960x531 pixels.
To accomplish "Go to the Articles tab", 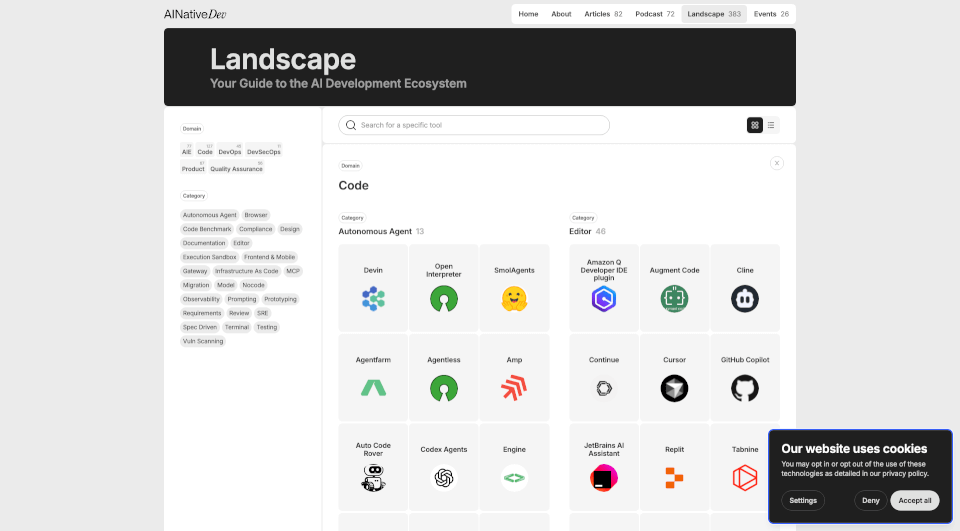I will coord(603,14).
